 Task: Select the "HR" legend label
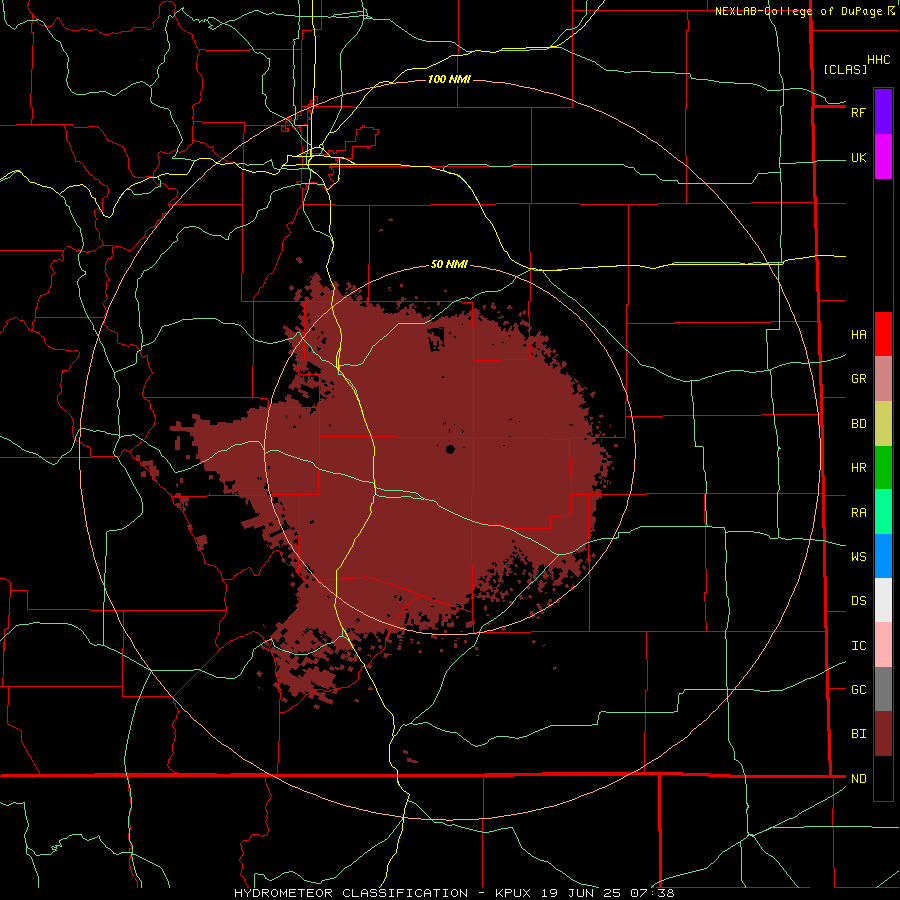(x=859, y=468)
